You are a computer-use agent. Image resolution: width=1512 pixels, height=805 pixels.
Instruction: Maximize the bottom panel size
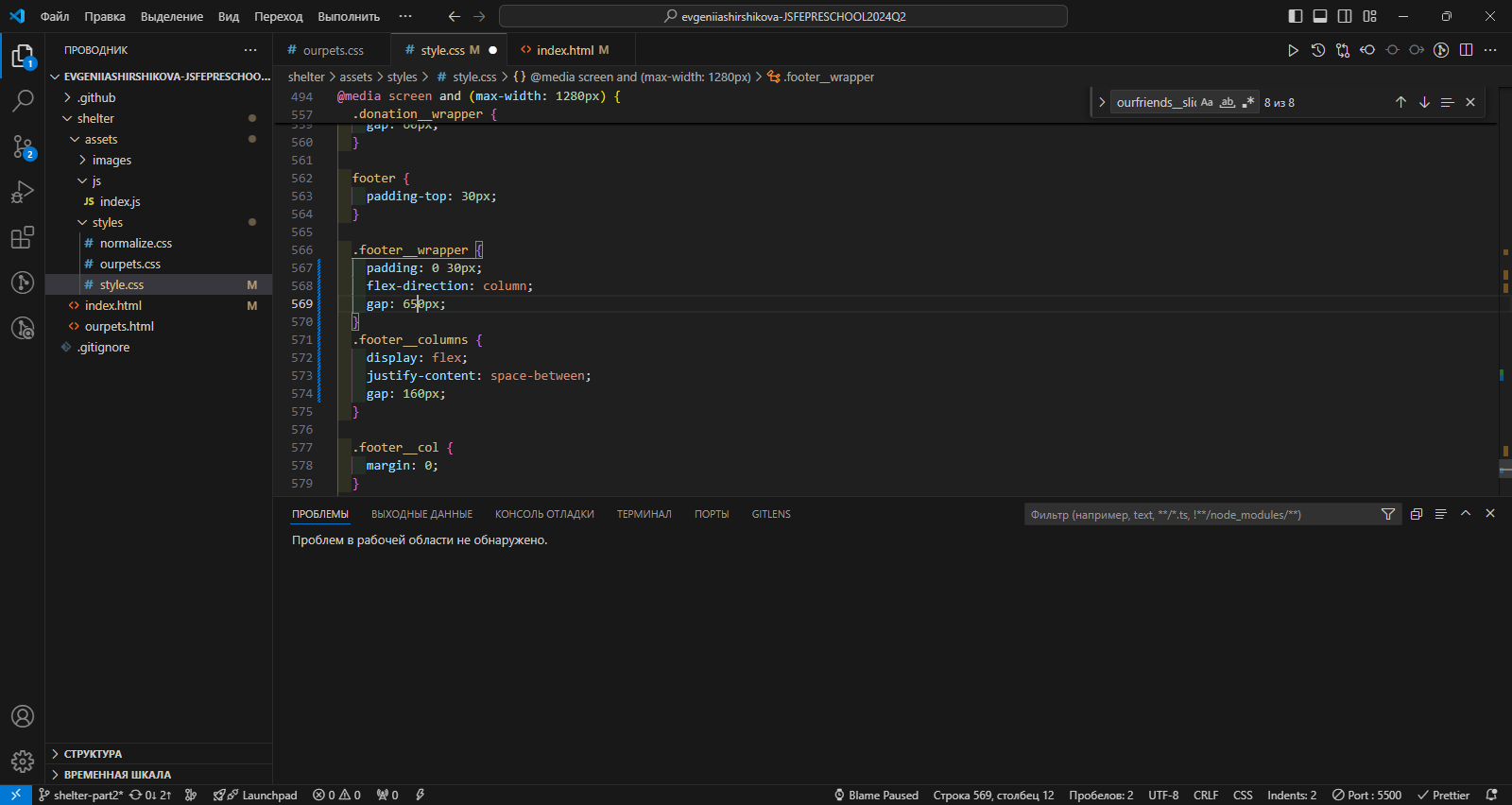[x=1466, y=513]
